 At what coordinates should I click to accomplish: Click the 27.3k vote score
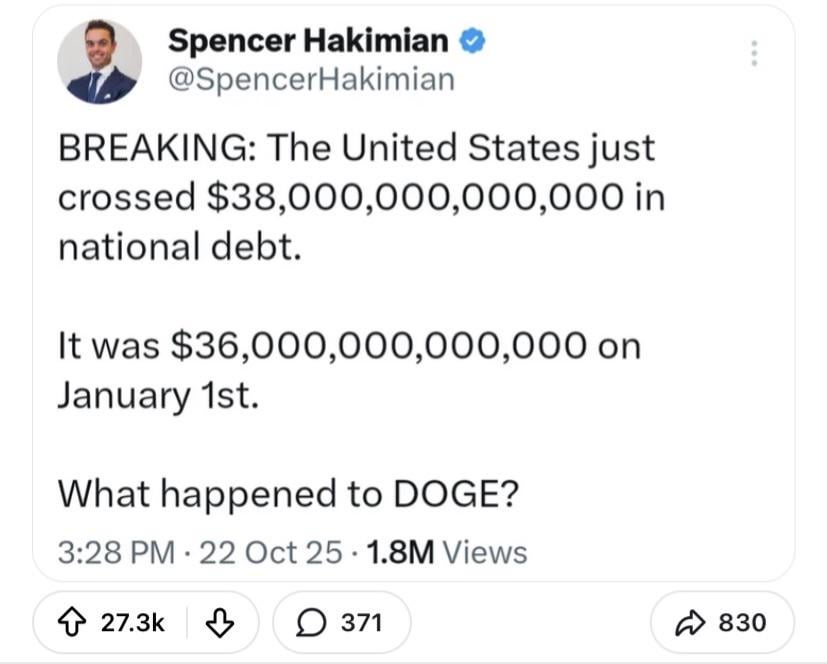pos(133,622)
